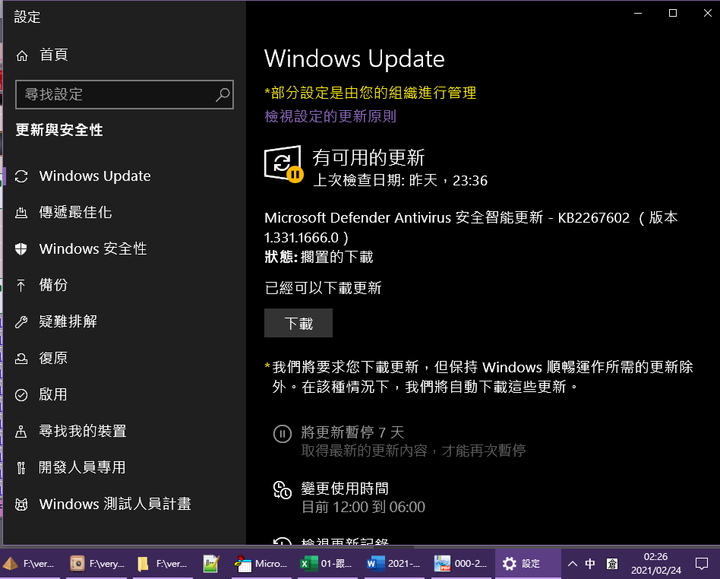Open the notification action center icon

pos(701,563)
